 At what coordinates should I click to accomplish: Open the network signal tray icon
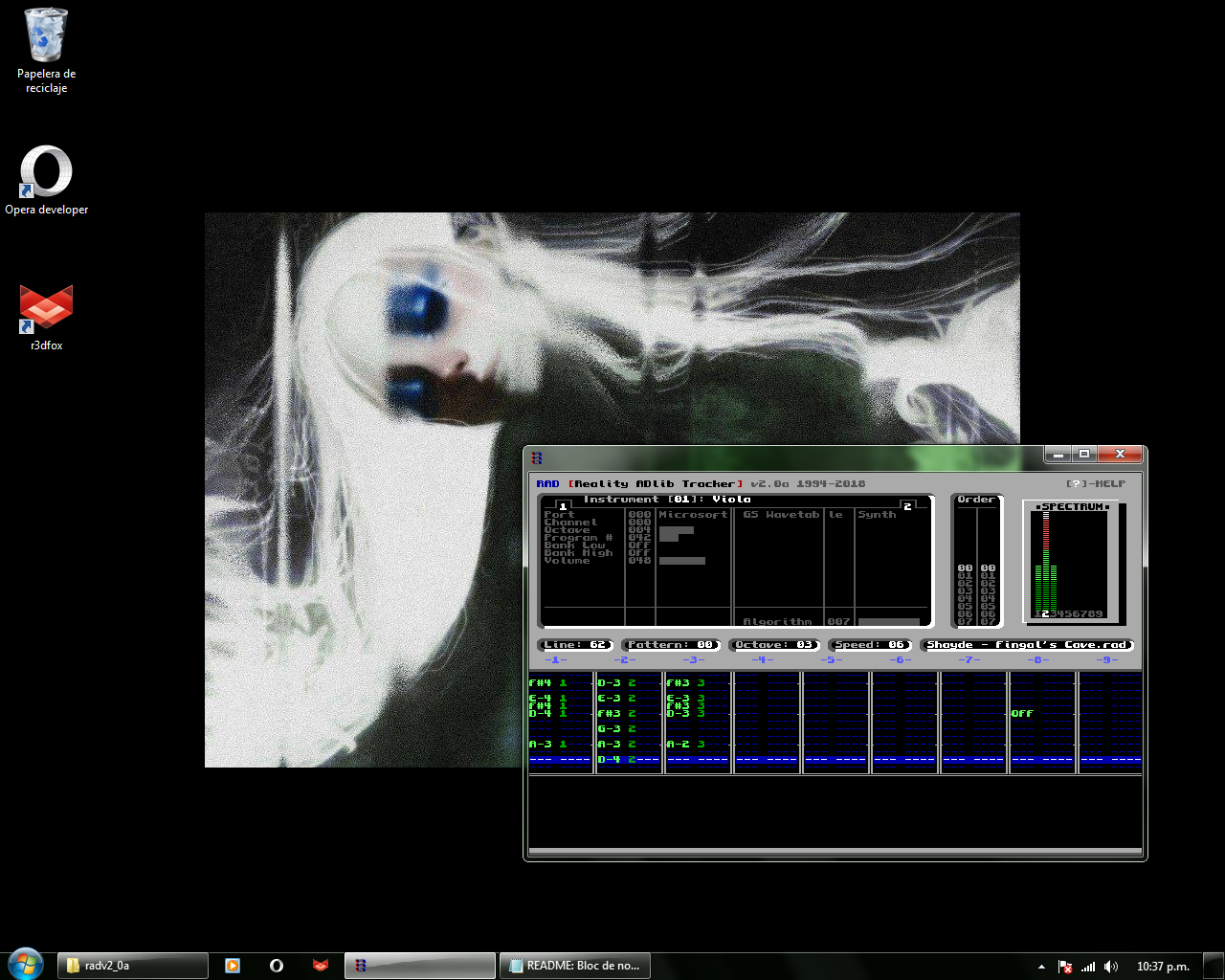1088,967
